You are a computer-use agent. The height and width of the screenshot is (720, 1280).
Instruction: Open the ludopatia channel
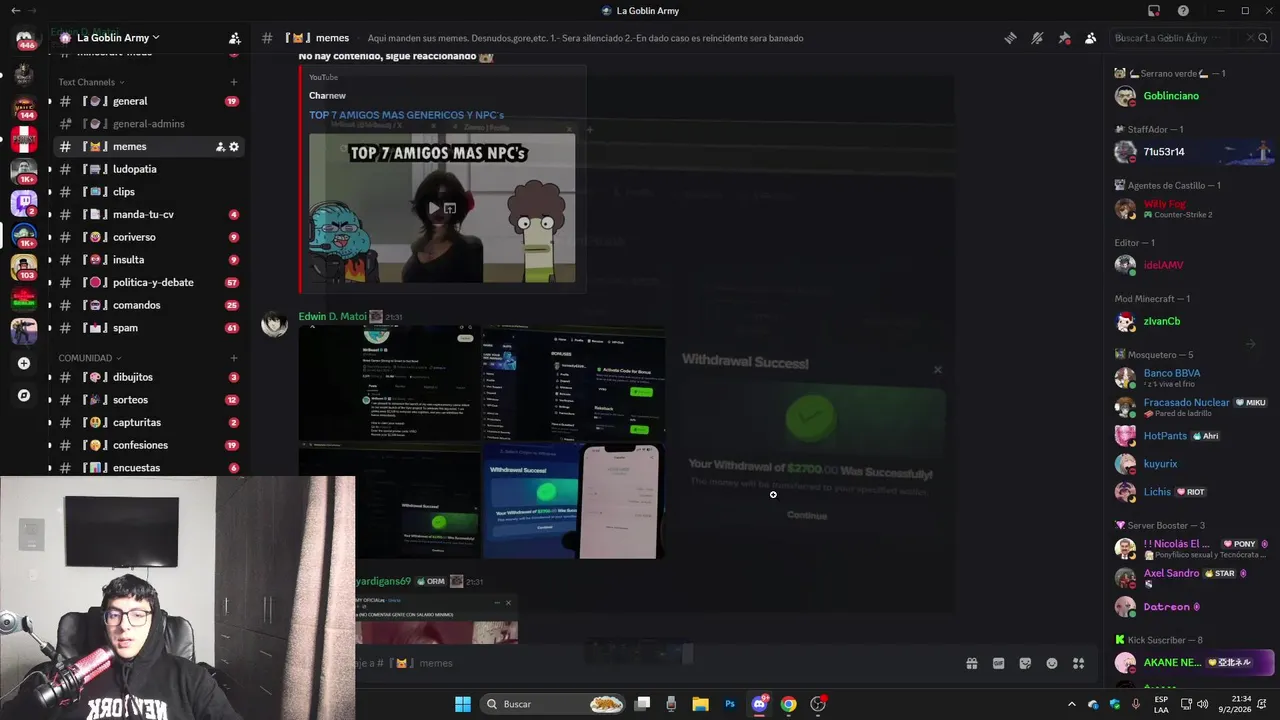click(x=148, y=169)
